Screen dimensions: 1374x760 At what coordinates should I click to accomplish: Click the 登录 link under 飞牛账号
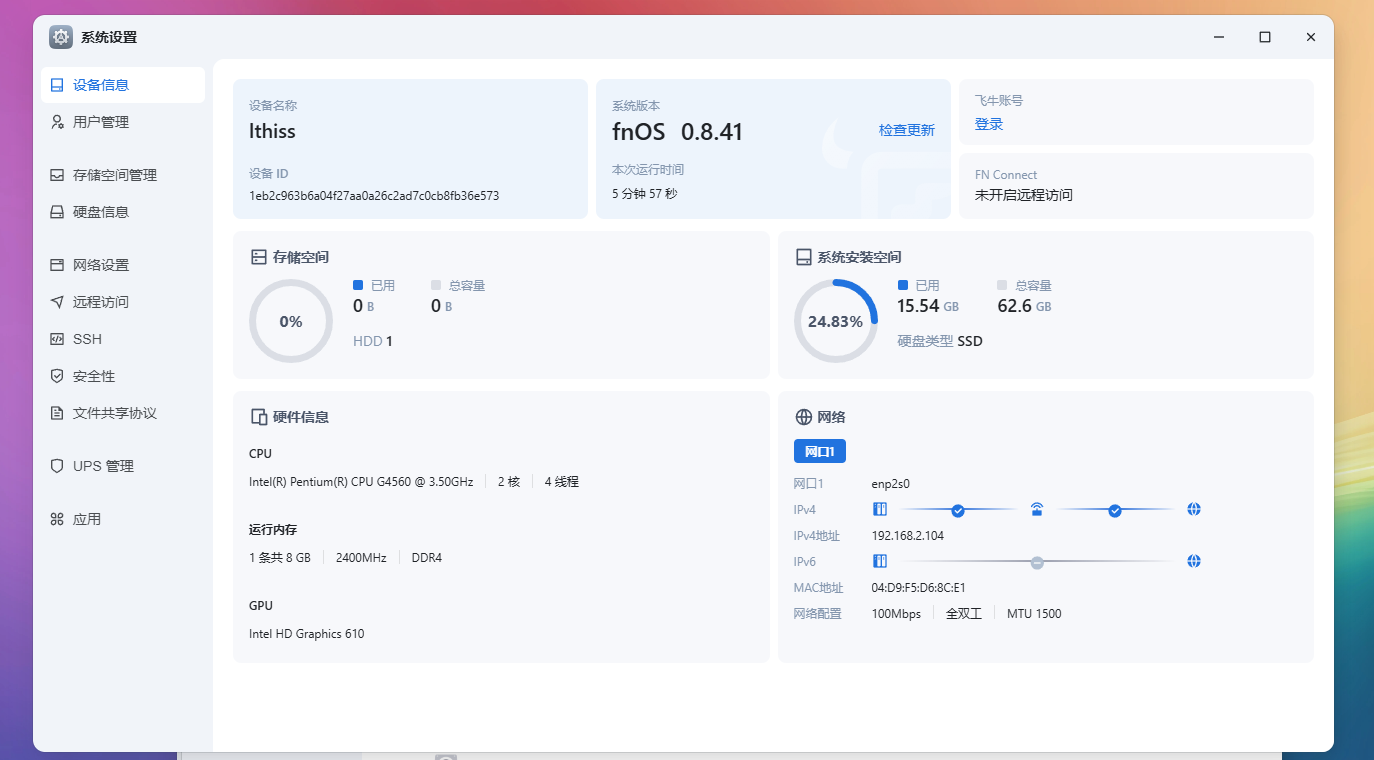point(989,124)
